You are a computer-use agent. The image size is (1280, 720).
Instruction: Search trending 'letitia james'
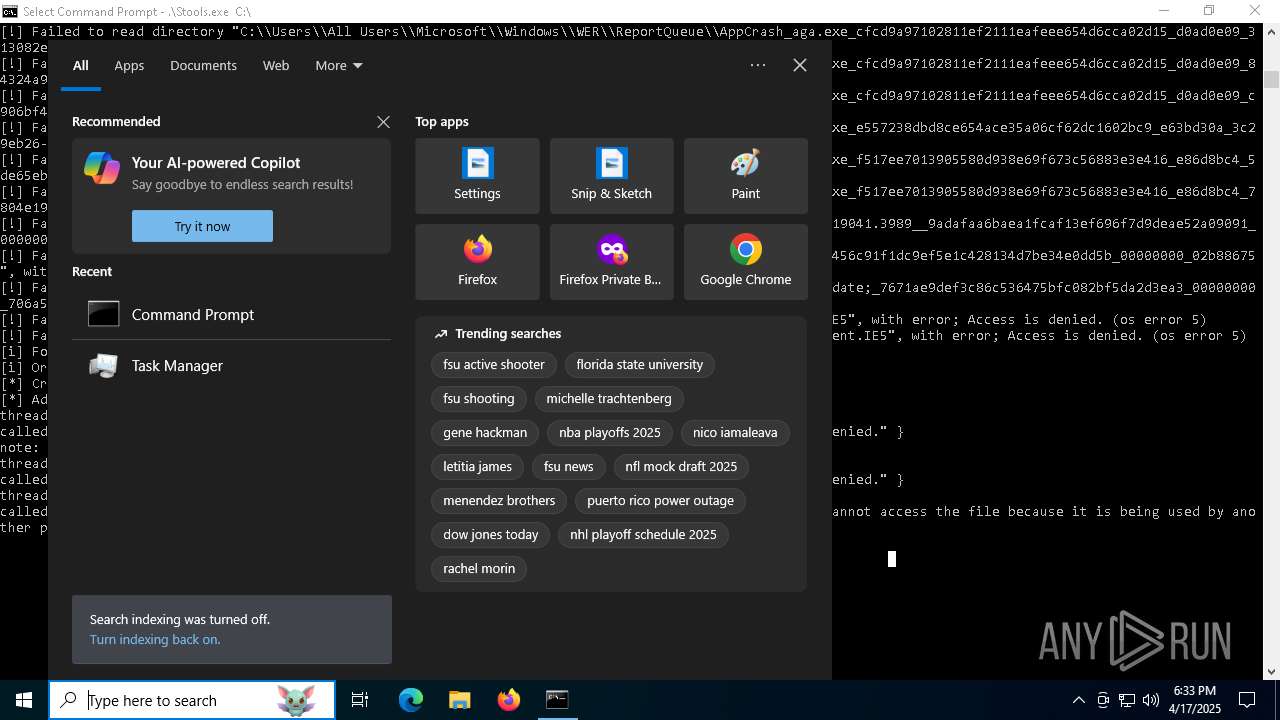click(x=477, y=467)
